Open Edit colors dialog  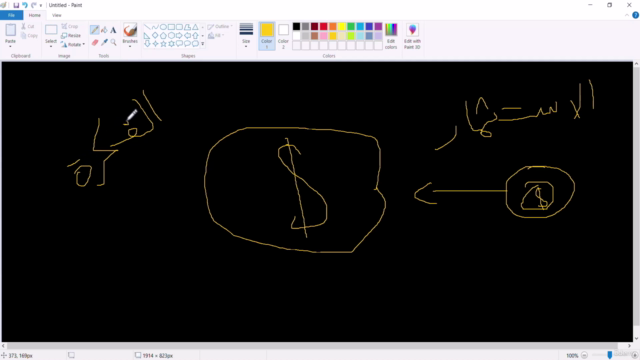point(391,36)
